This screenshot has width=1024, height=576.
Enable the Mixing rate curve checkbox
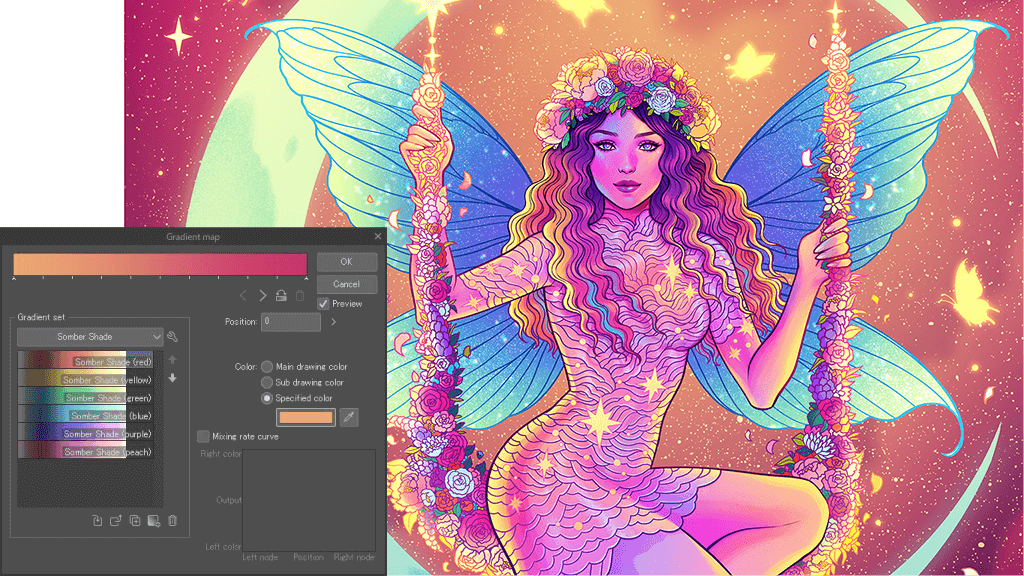click(204, 436)
